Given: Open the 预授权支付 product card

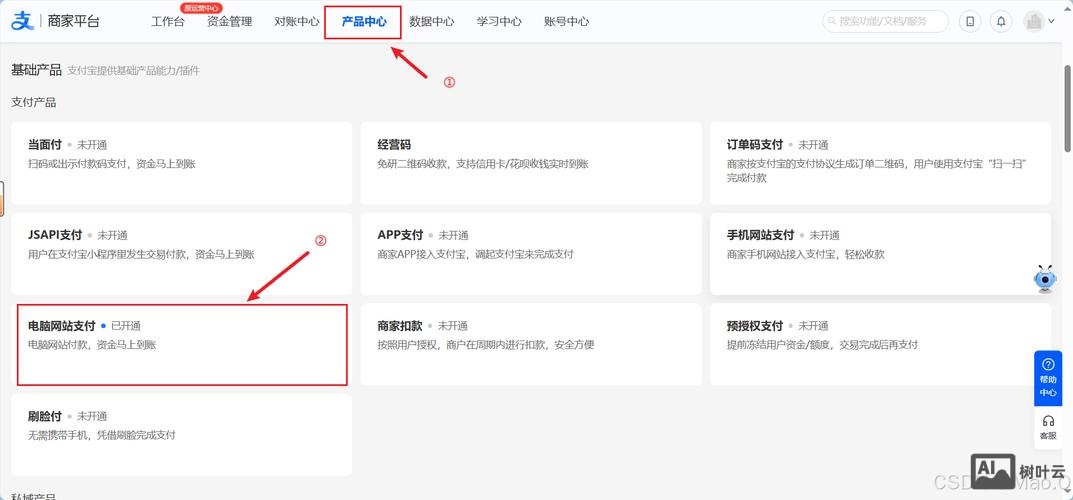Looking at the screenshot, I should tap(880, 345).
